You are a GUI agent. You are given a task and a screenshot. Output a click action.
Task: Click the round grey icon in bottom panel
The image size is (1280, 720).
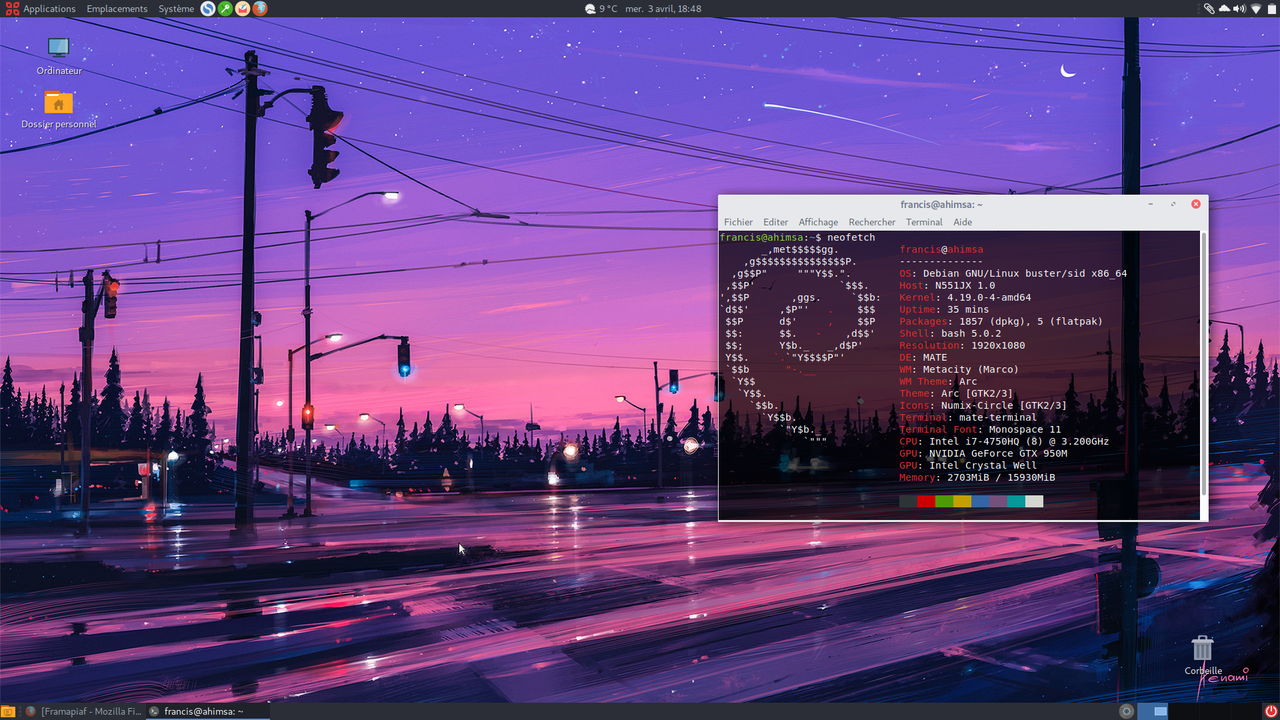1126,711
